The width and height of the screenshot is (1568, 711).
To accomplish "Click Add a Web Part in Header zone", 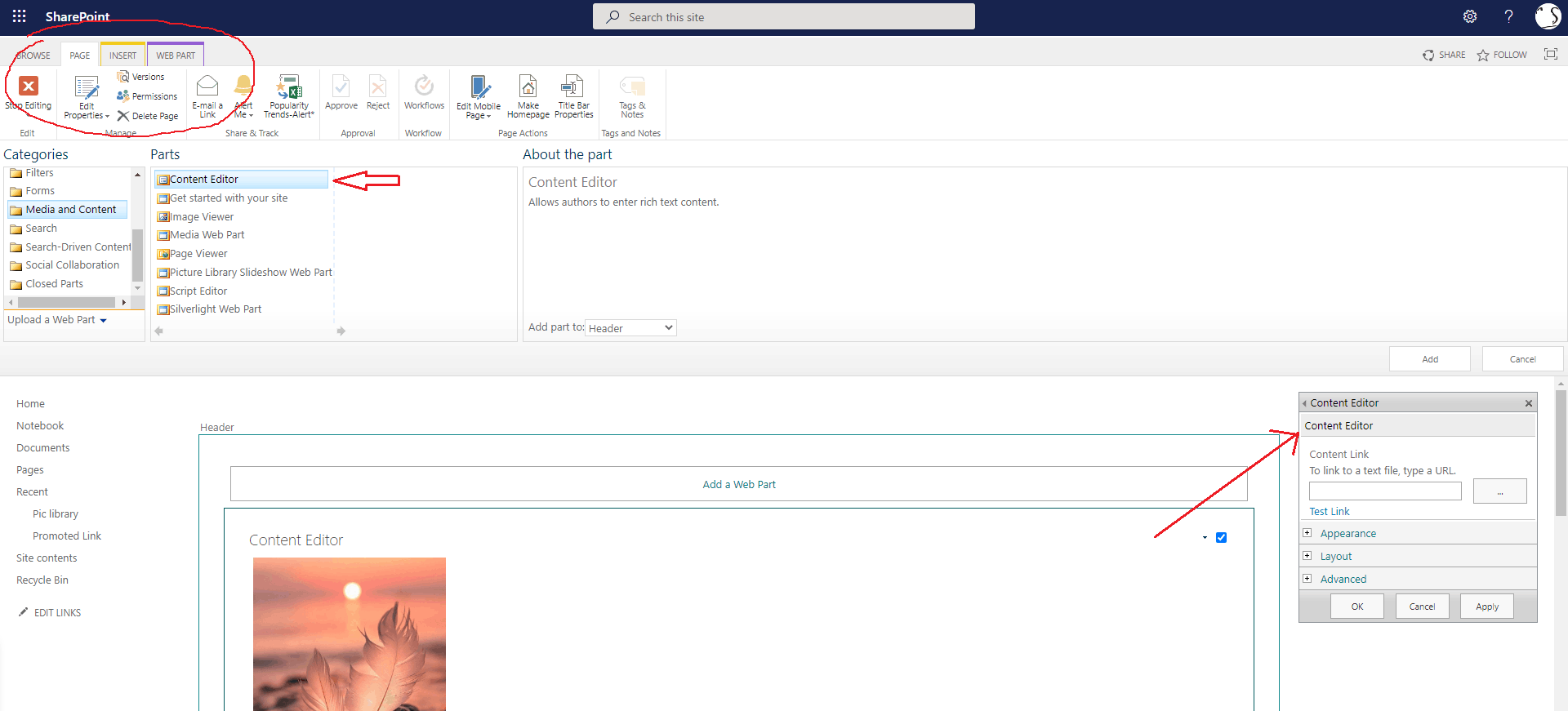I will click(739, 484).
